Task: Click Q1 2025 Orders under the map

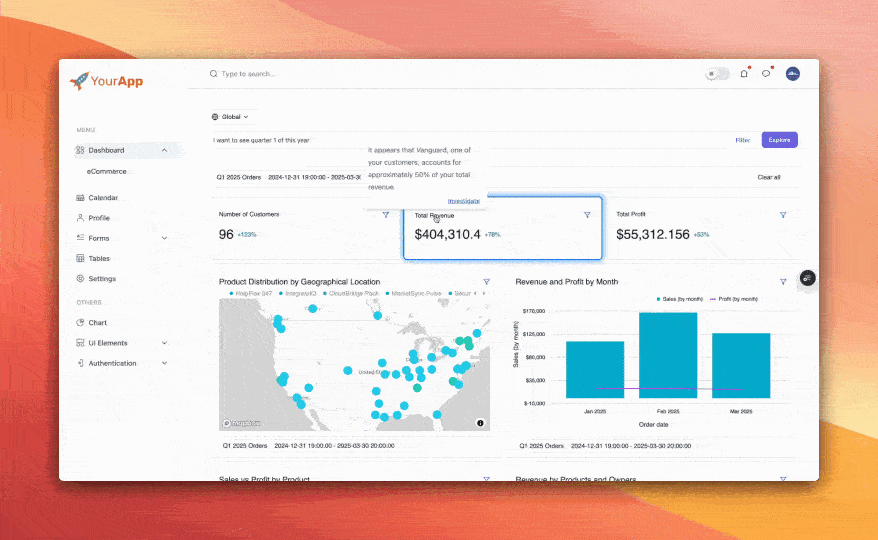Action: pyautogui.click(x=245, y=446)
